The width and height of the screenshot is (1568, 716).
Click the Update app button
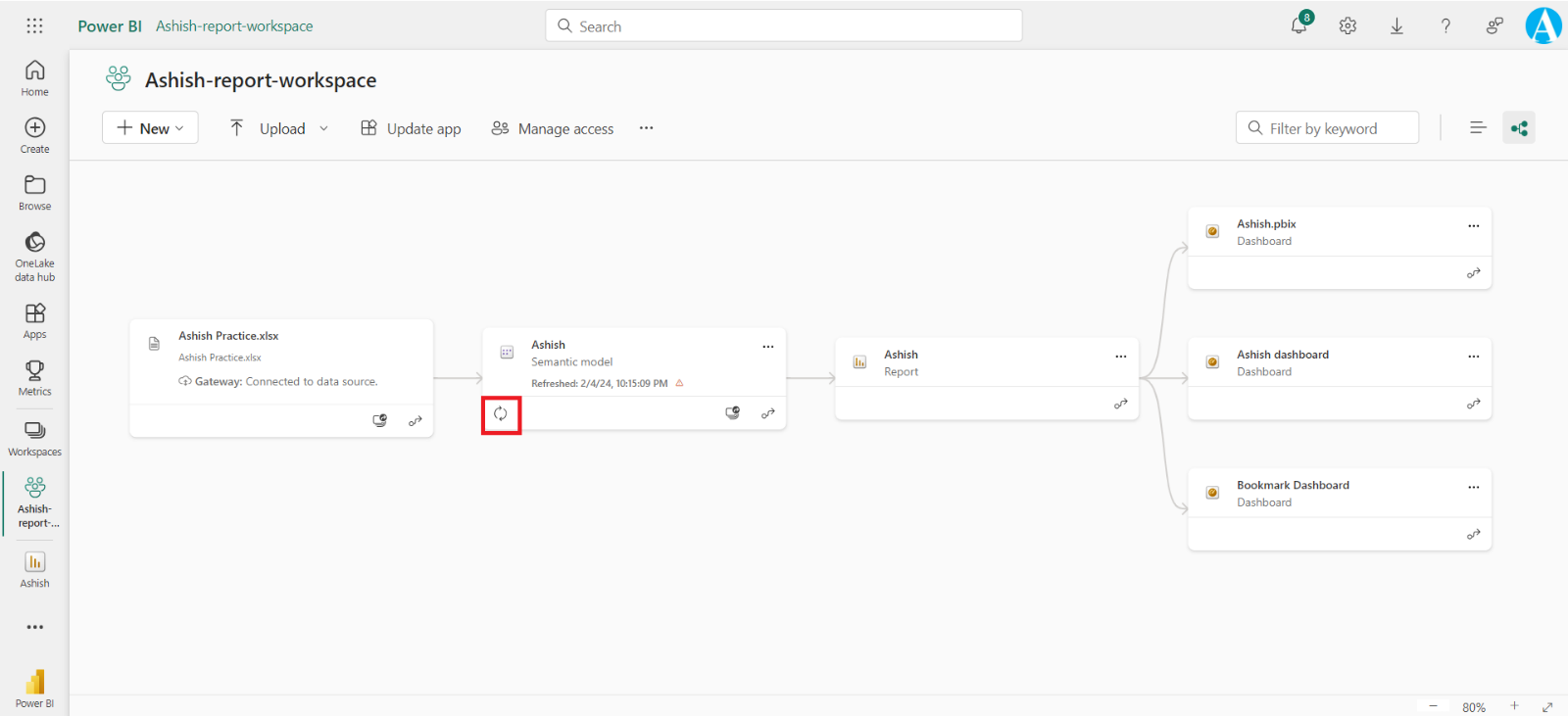coord(411,128)
